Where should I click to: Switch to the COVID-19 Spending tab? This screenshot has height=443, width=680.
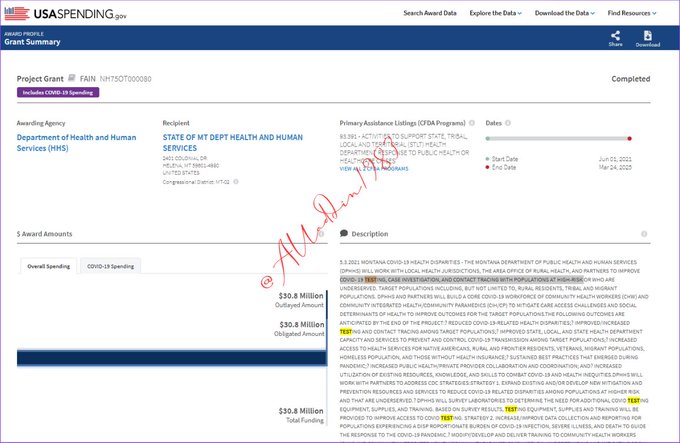[111, 266]
